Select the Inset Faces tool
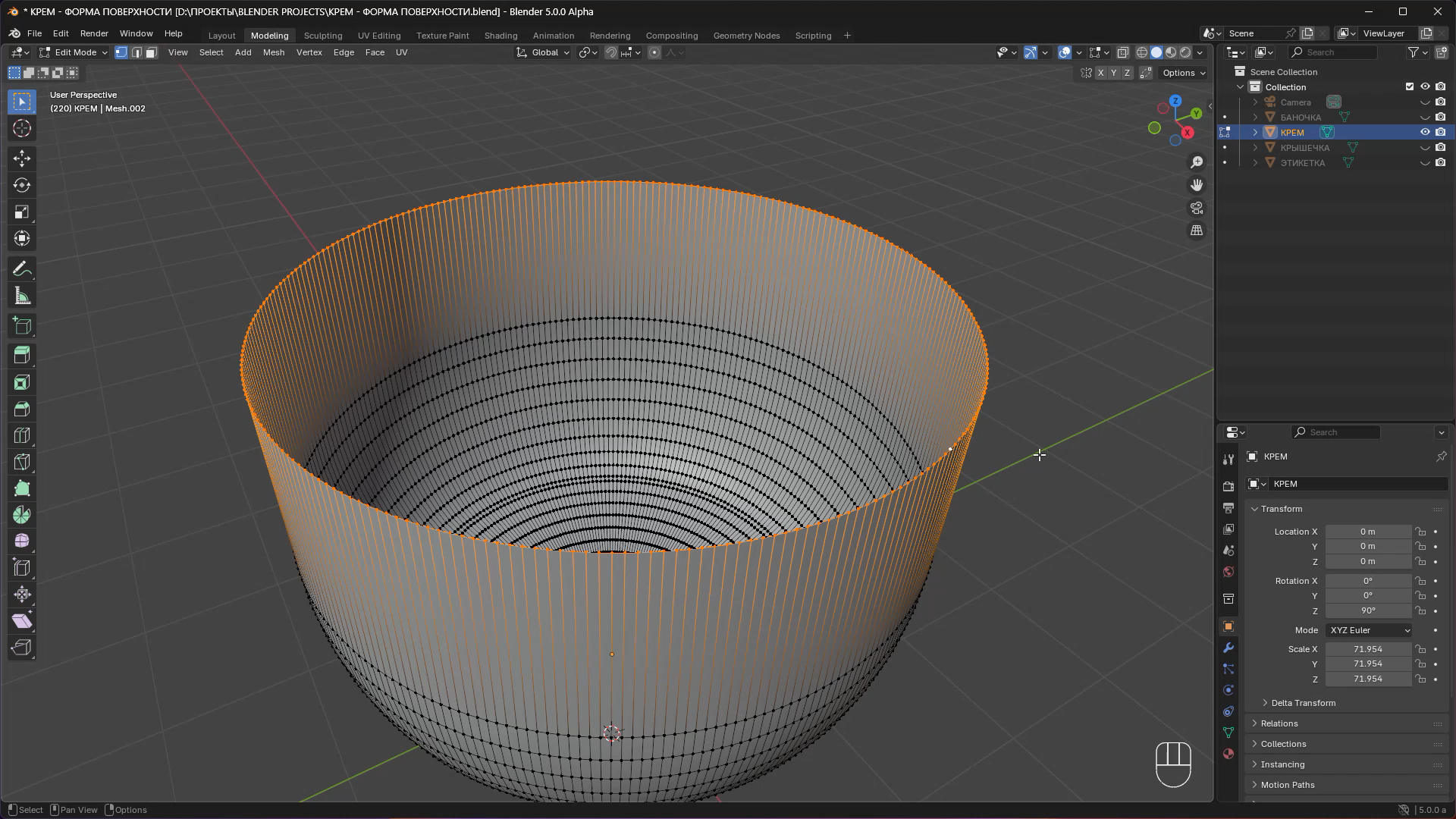This screenshot has height=819, width=1456. point(22,382)
